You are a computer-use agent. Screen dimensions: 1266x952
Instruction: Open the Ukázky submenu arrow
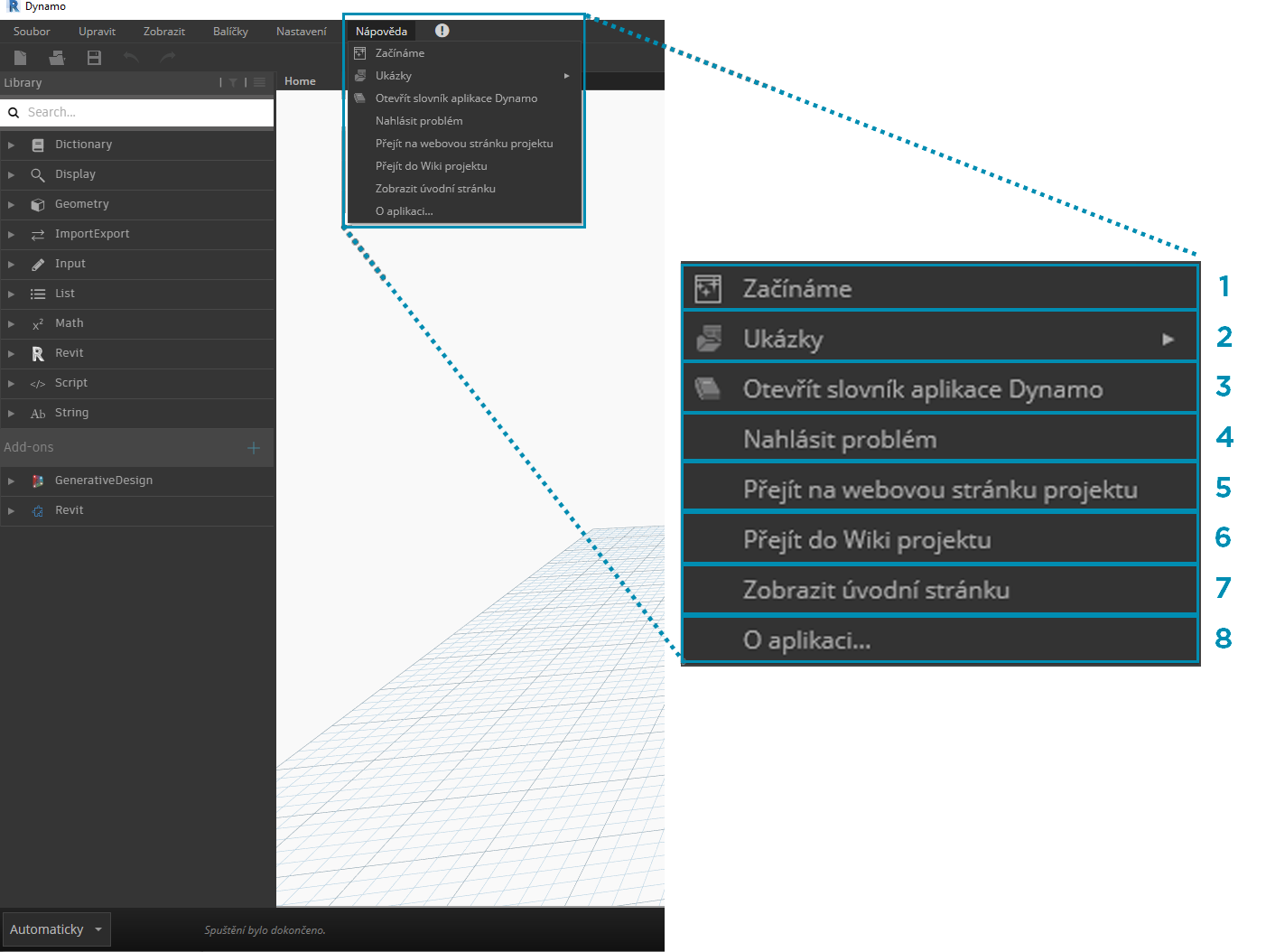click(567, 76)
